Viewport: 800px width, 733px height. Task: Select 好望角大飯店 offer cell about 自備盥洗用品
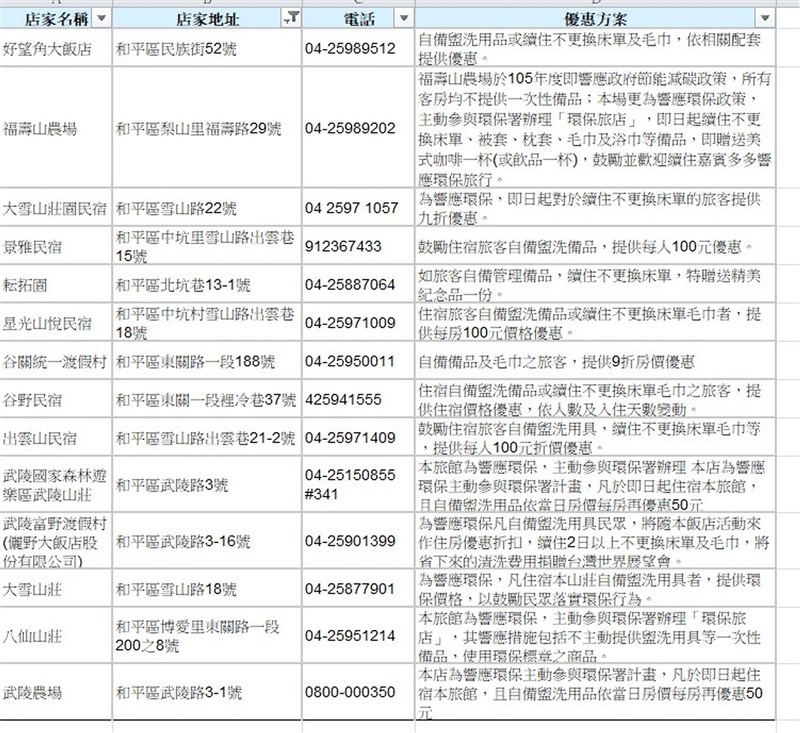595,48
